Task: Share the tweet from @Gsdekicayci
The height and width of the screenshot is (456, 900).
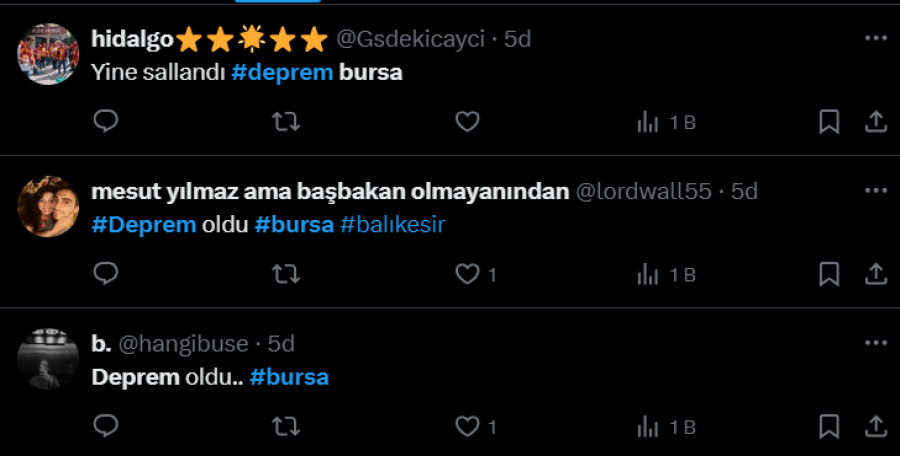Action: coord(876,122)
